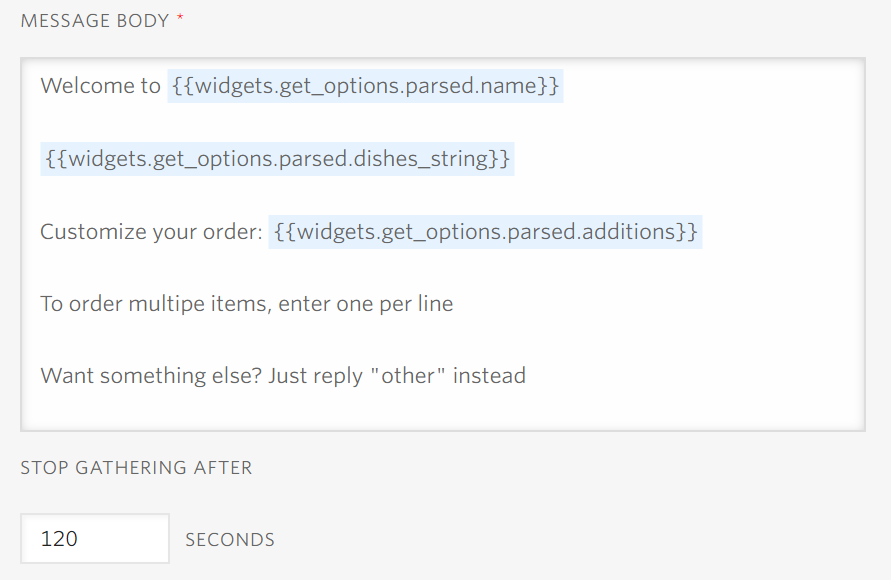Click the 120 seconds input field
This screenshot has width=891, height=580.
coord(94,539)
